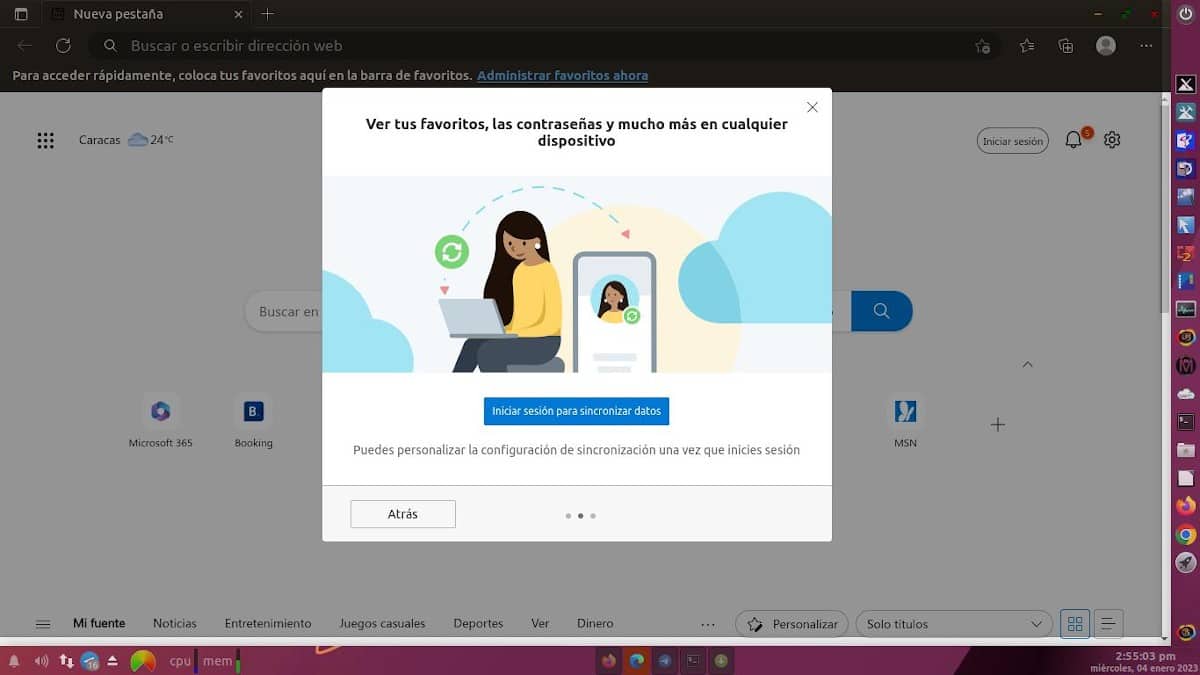1200x675 pixels.
Task: Click the blue search magnifier button
Action: (881, 311)
